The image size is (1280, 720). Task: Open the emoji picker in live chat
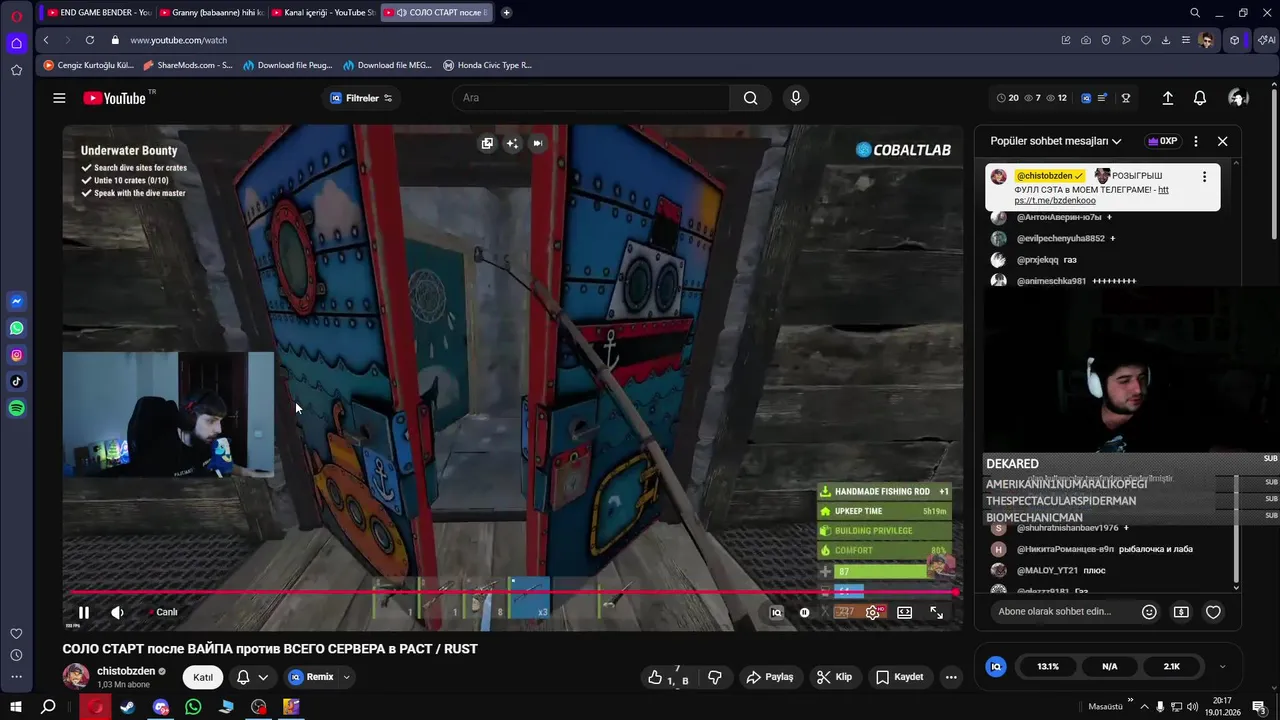(1149, 612)
